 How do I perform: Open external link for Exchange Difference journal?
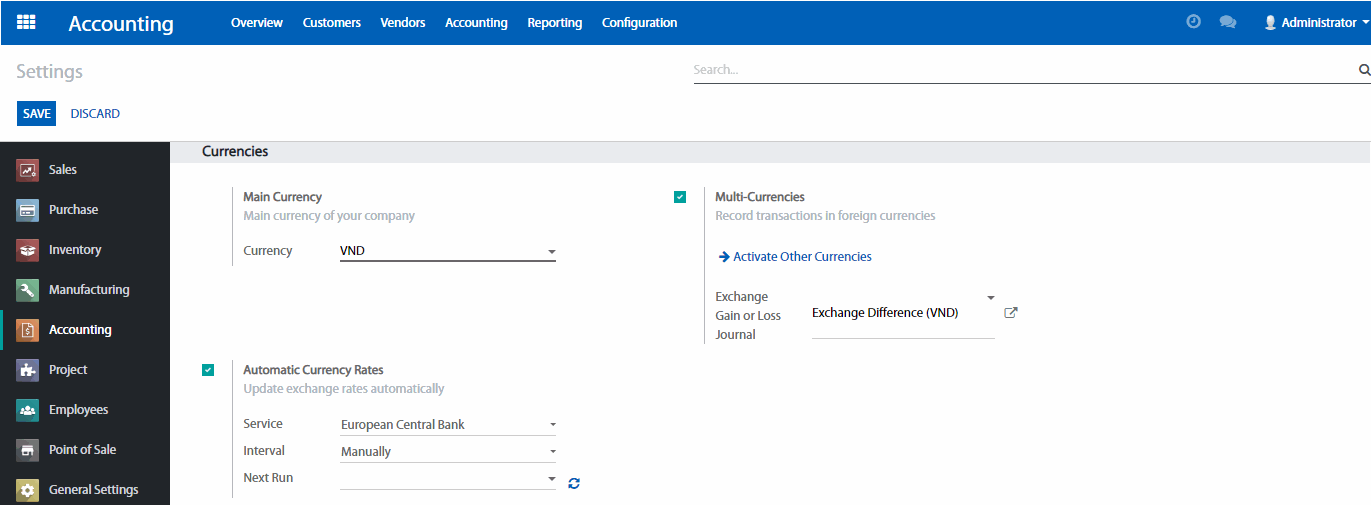[1010, 313]
